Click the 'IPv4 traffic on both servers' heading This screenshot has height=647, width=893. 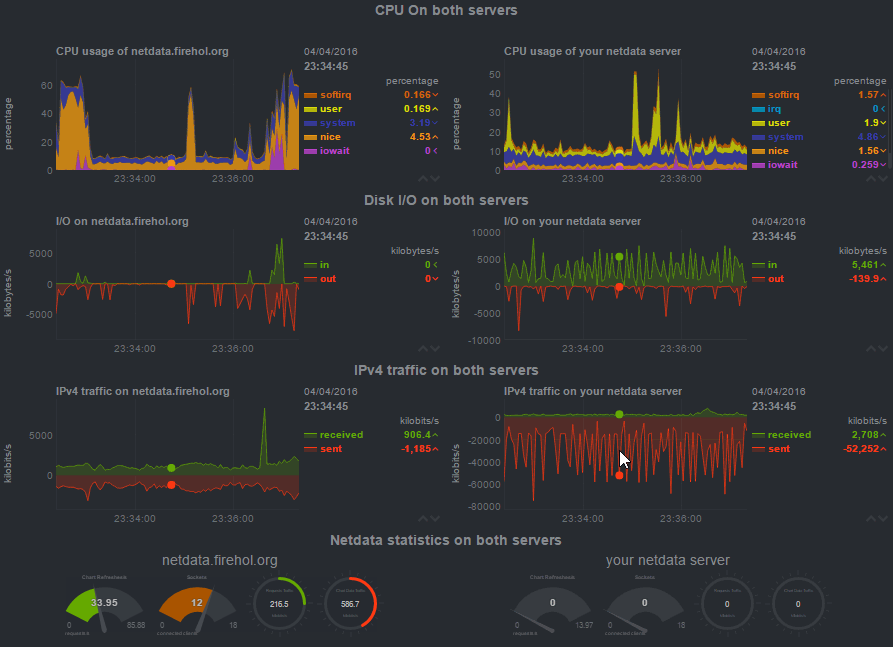tap(446, 370)
